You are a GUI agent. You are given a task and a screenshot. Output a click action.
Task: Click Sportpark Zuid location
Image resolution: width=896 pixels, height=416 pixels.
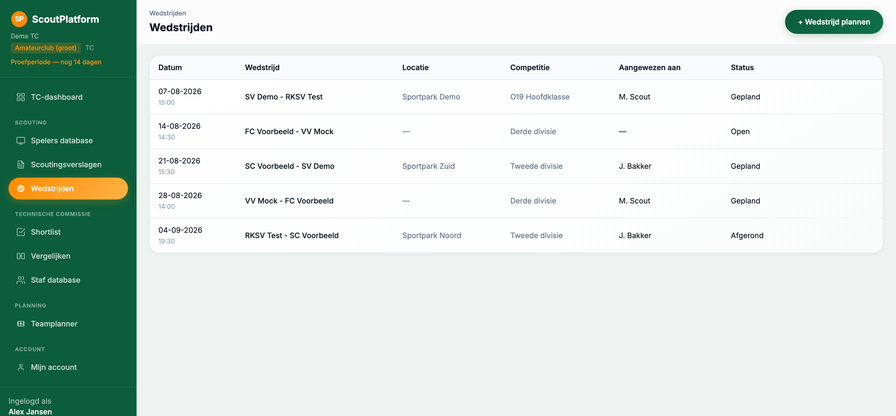pos(429,166)
